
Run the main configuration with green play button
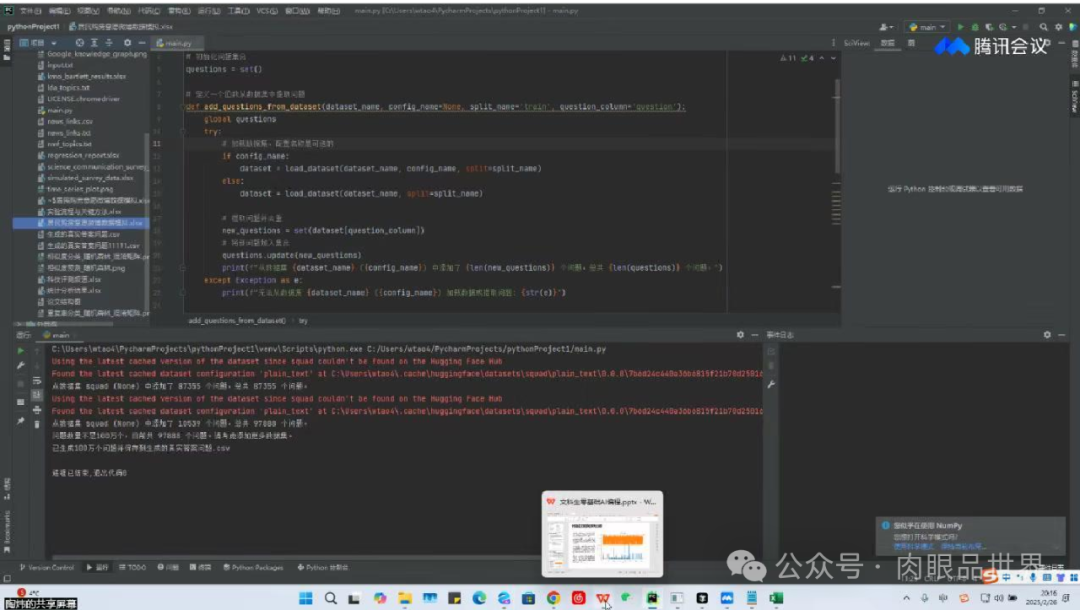[960, 27]
